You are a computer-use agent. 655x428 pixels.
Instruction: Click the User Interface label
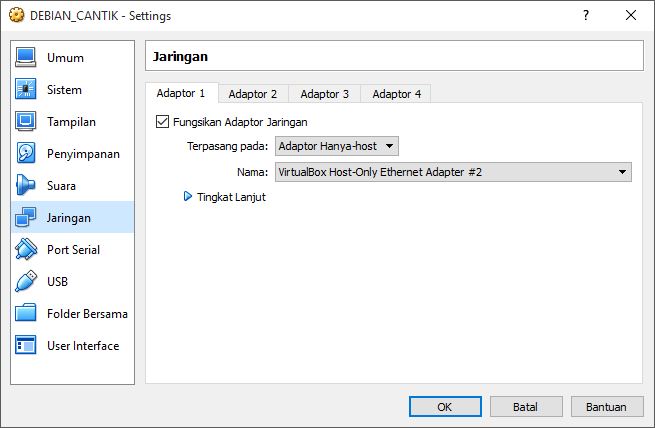(x=83, y=346)
